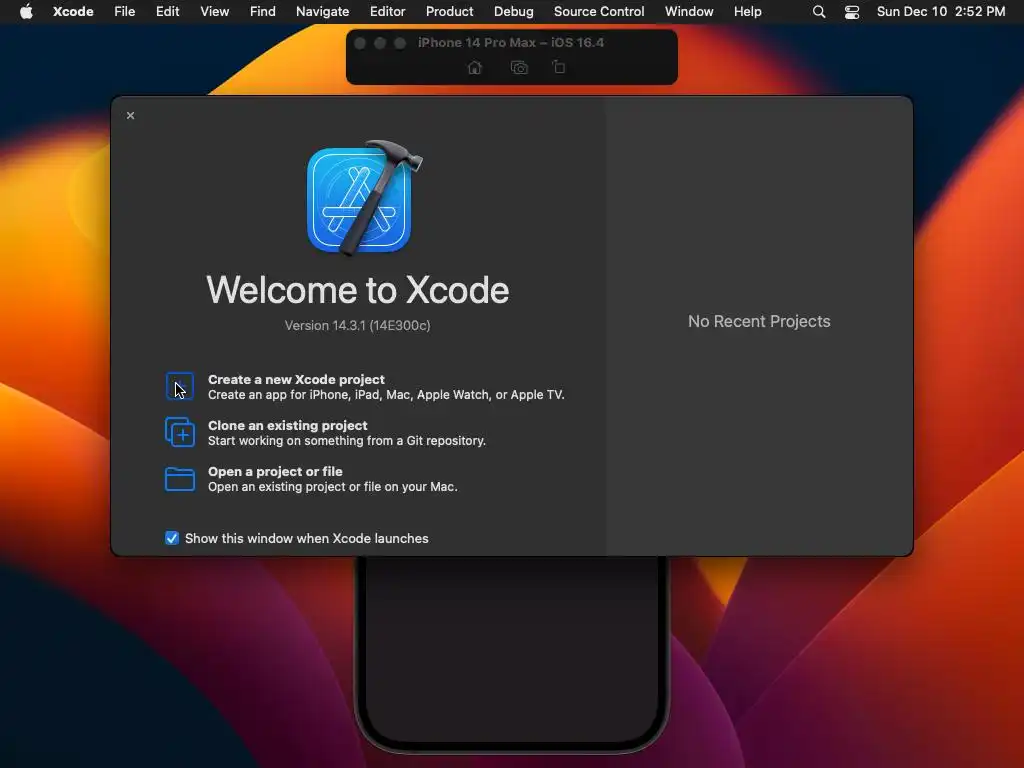Image resolution: width=1024 pixels, height=768 pixels.
Task: Open the Debug menu
Action: (513, 11)
